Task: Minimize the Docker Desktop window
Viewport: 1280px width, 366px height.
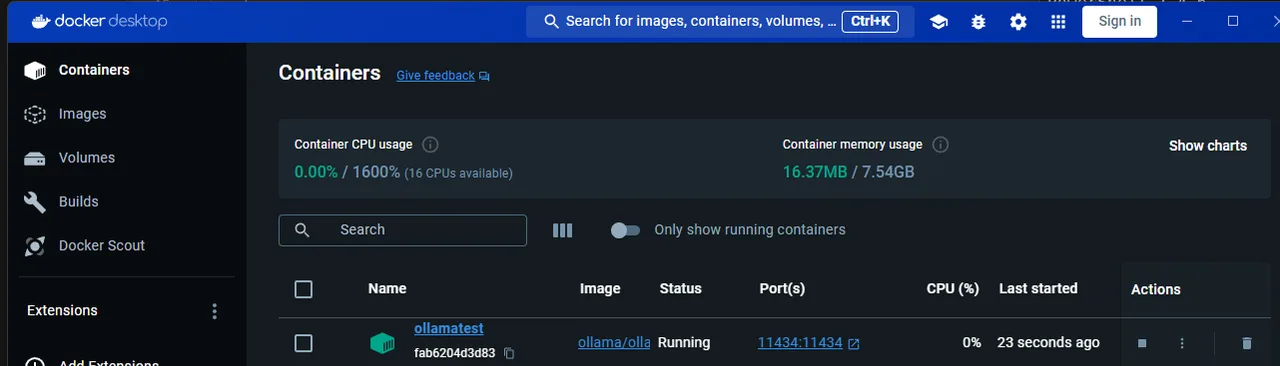Action: 1187,21
